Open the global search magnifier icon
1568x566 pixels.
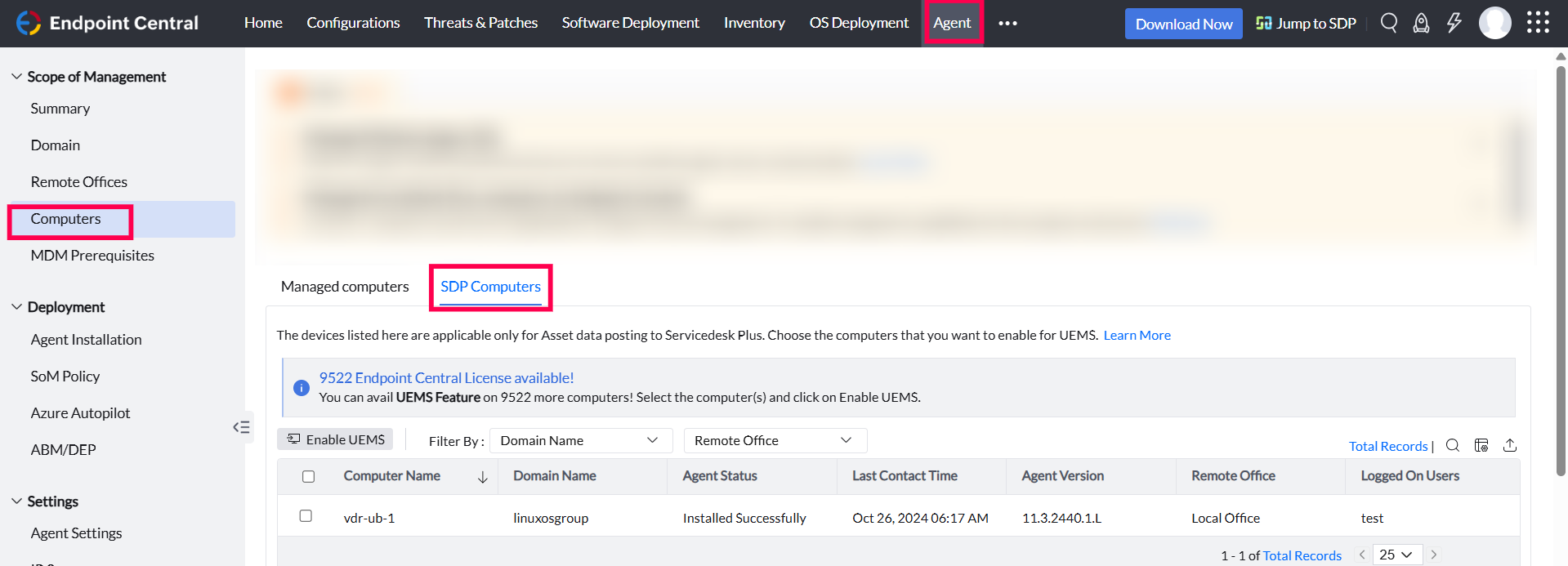[x=1389, y=23]
